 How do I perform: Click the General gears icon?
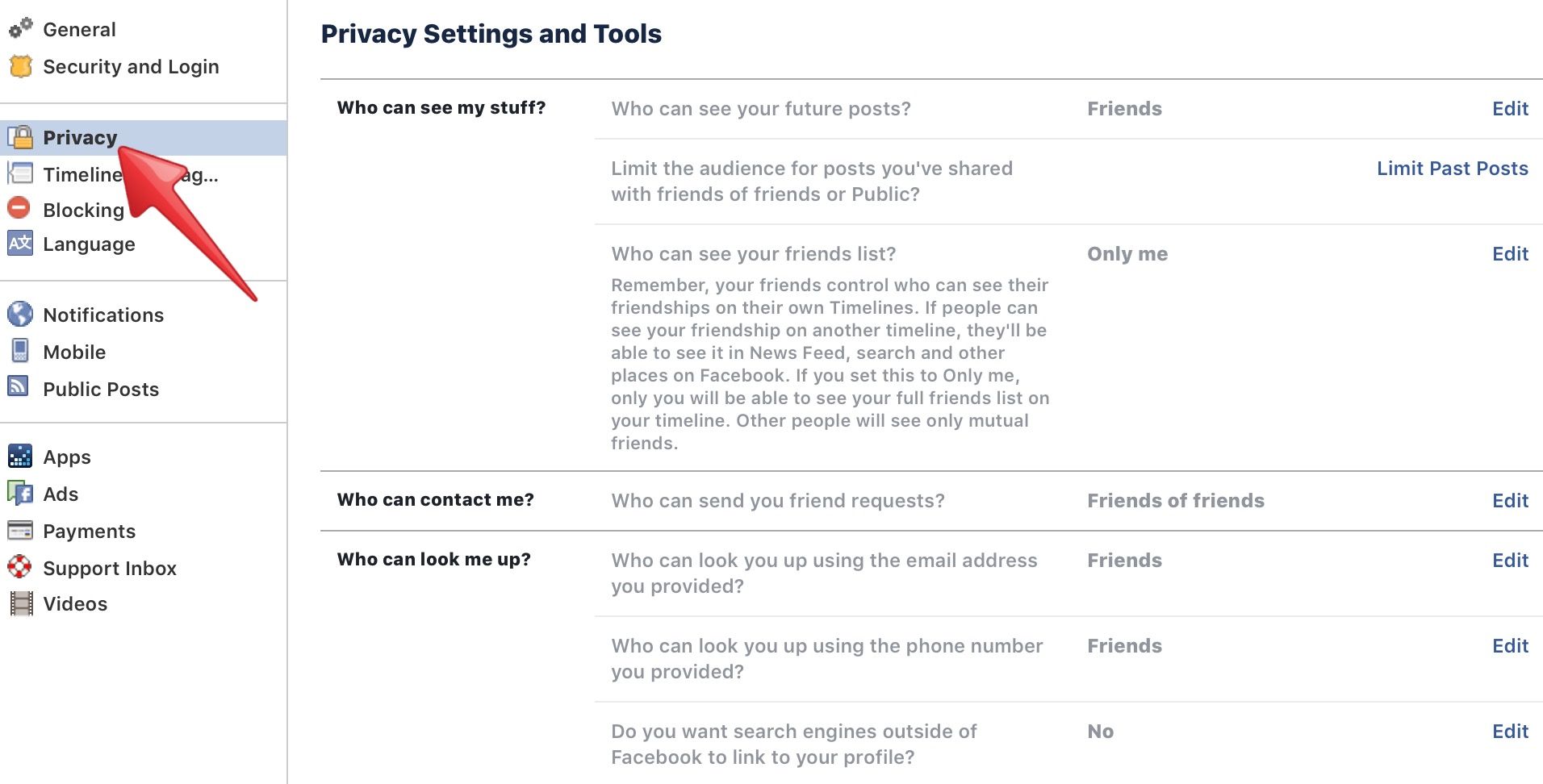(20, 28)
